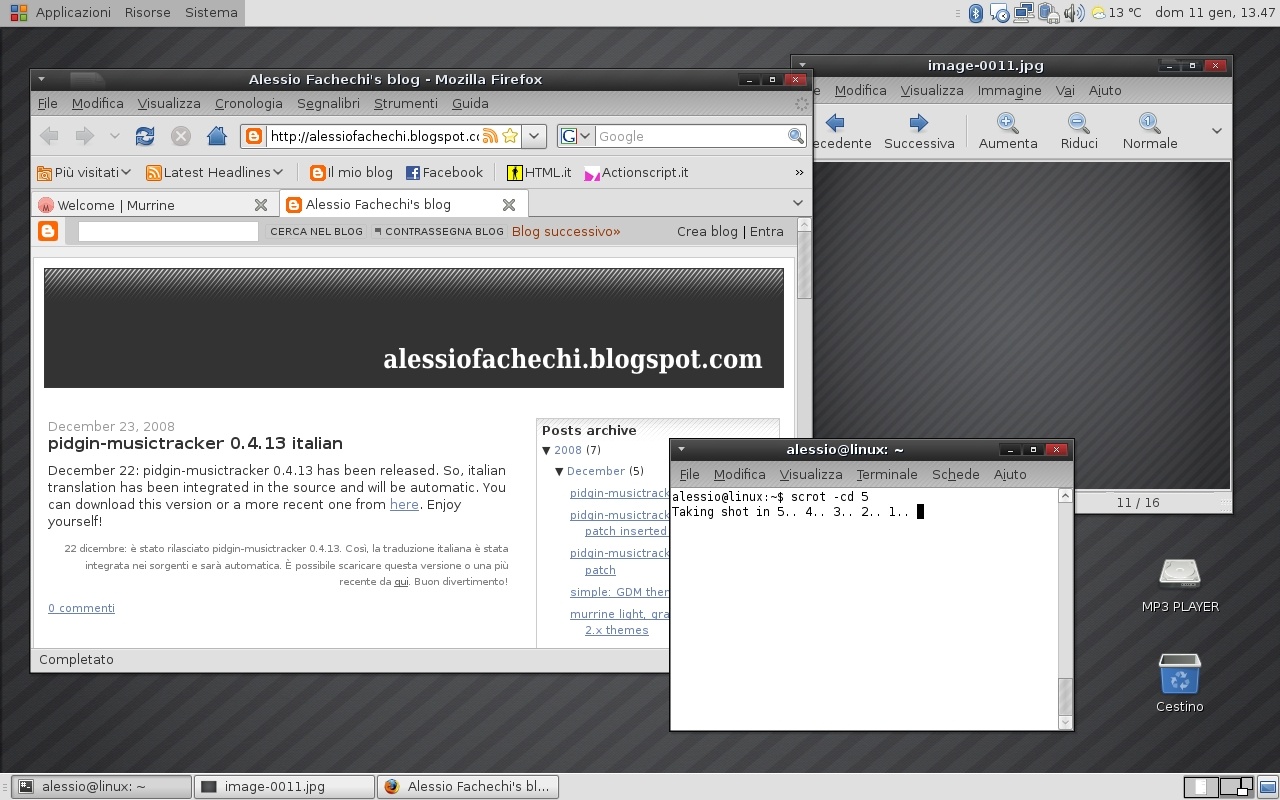Viewport: 1280px width, 800px height.
Task: Open Sistema menu in top panel
Action: point(211,13)
